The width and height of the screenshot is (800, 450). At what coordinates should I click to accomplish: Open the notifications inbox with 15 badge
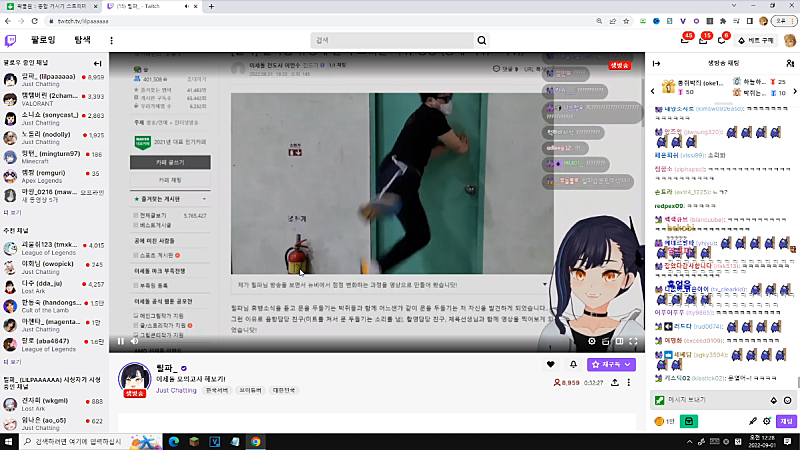click(x=703, y=40)
